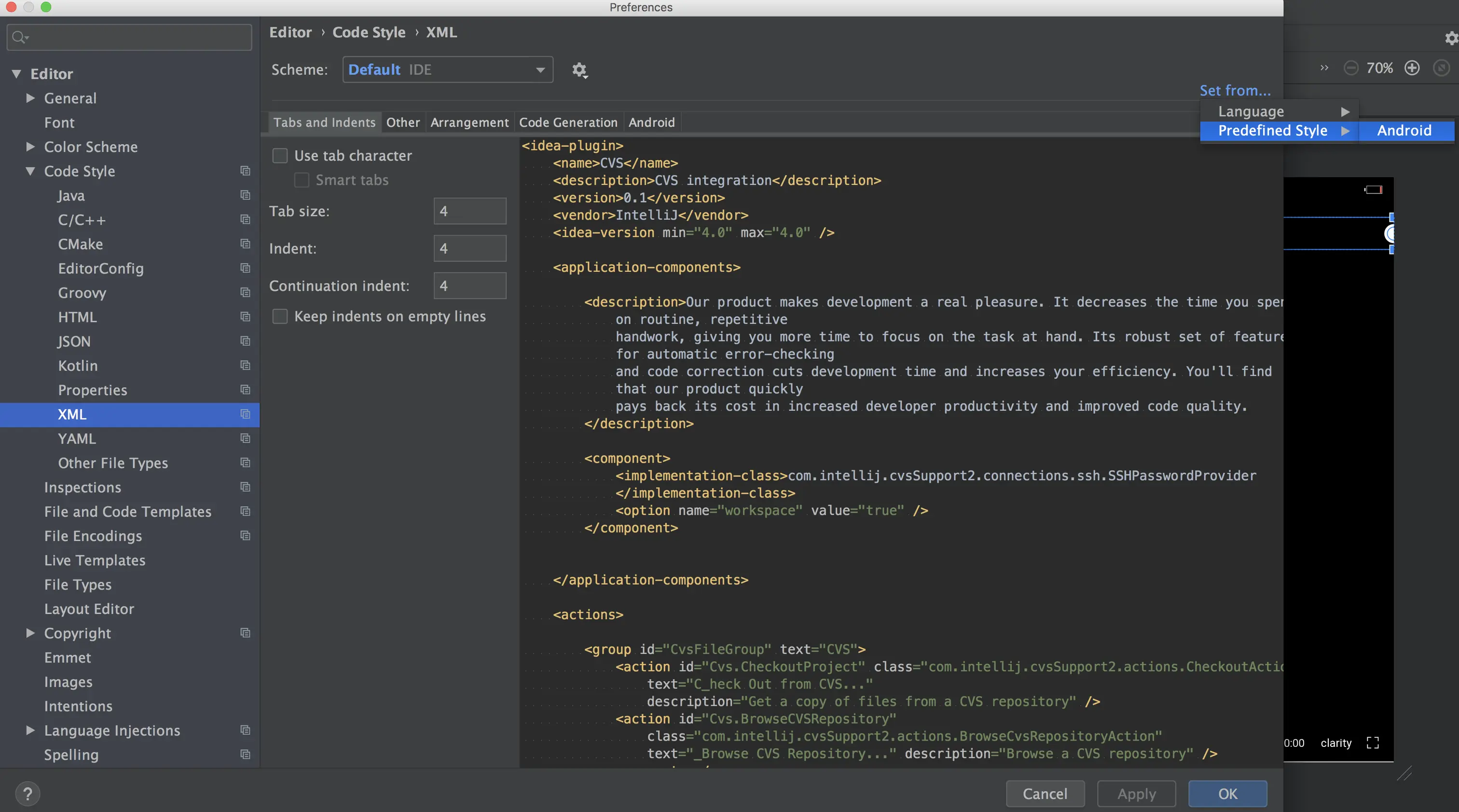This screenshot has height=812, width=1459.
Task: Click the scheme actions gear icon
Action: [579, 69]
